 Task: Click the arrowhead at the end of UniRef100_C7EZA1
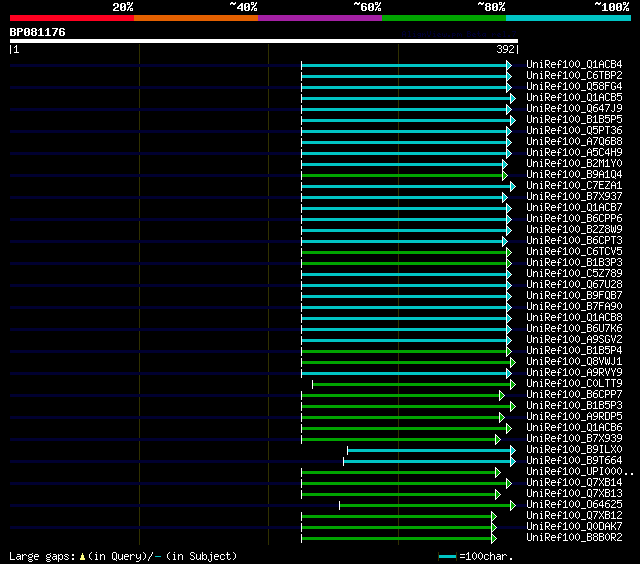(x=512, y=186)
